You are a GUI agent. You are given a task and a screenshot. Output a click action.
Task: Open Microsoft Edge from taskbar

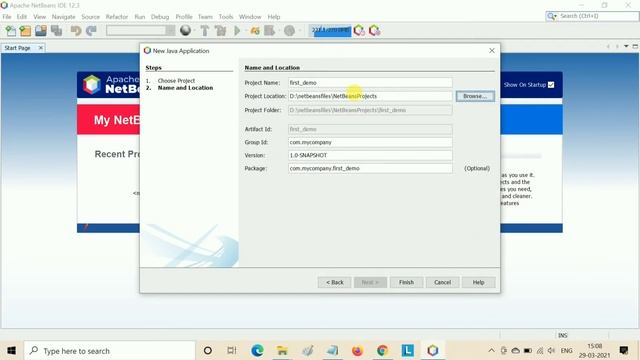click(257, 351)
